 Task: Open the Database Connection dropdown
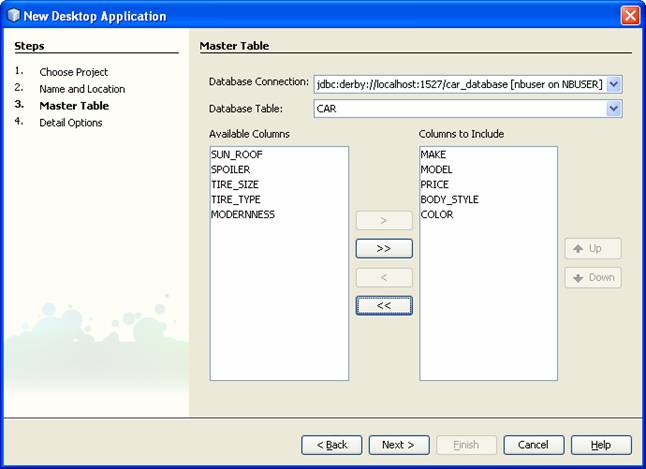pyautogui.click(x=614, y=84)
